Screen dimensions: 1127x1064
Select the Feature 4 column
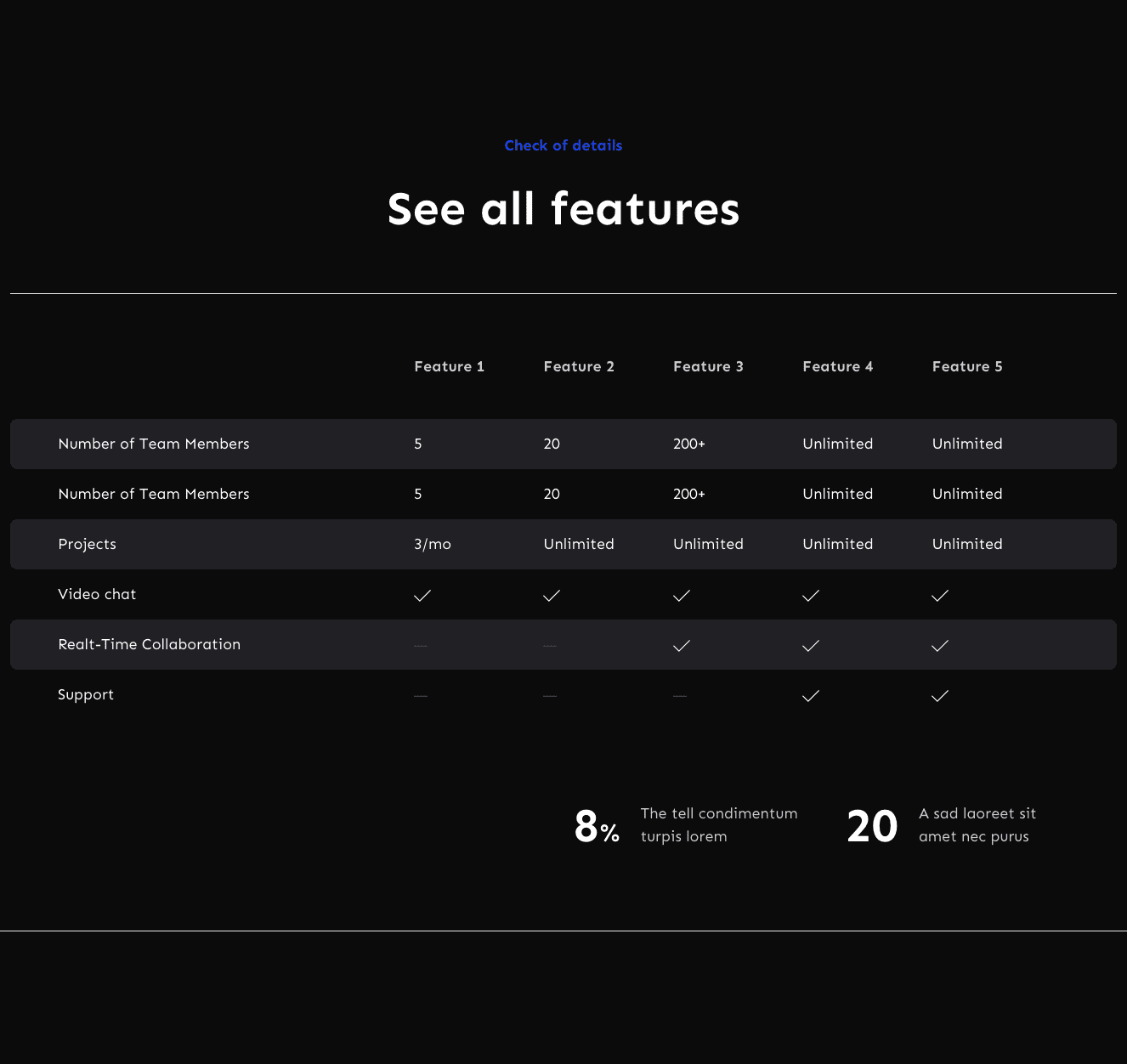tap(837, 366)
